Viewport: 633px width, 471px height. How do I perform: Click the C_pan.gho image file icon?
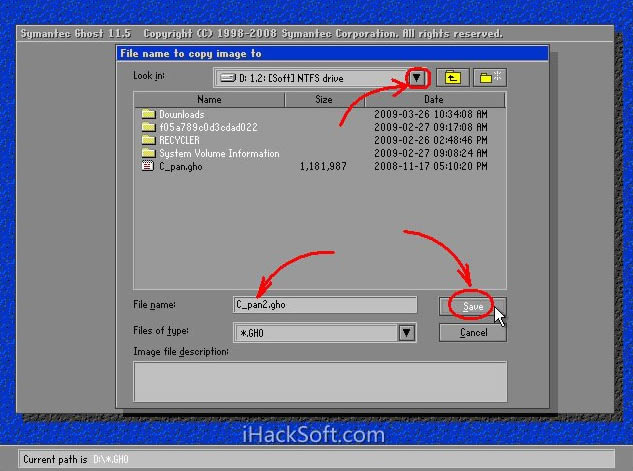click(148, 166)
